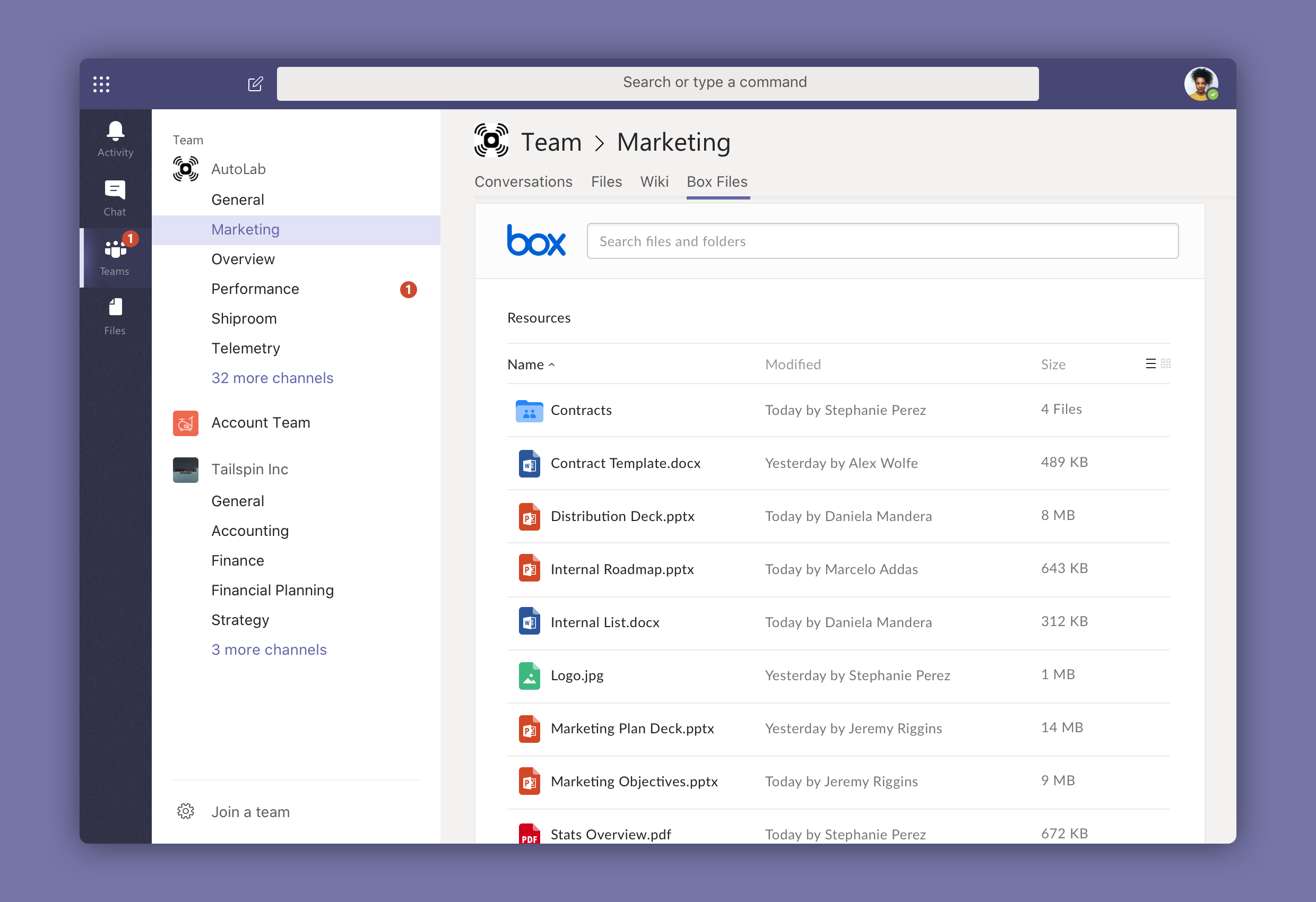
Task: Expand 32 more channels under AutoLab
Action: pos(272,378)
